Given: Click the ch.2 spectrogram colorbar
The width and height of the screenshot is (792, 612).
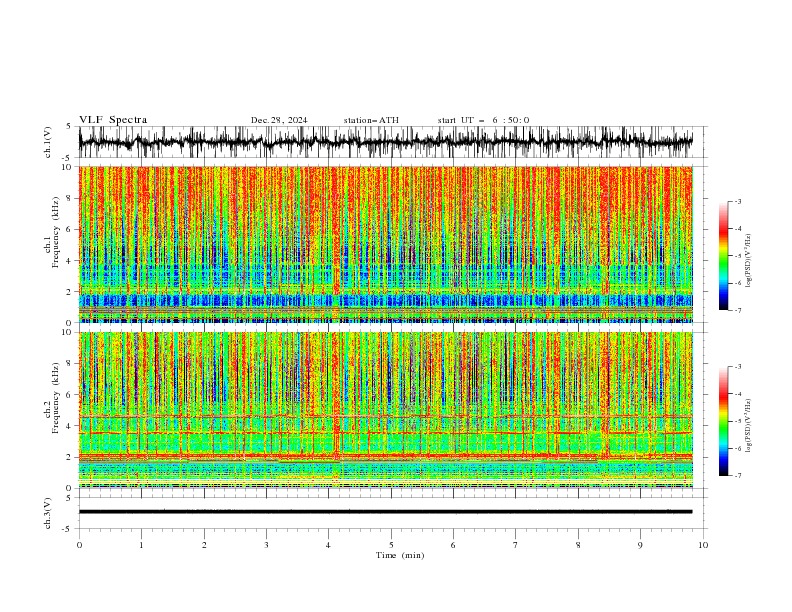Looking at the screenshot, I should tap(723, 421).
